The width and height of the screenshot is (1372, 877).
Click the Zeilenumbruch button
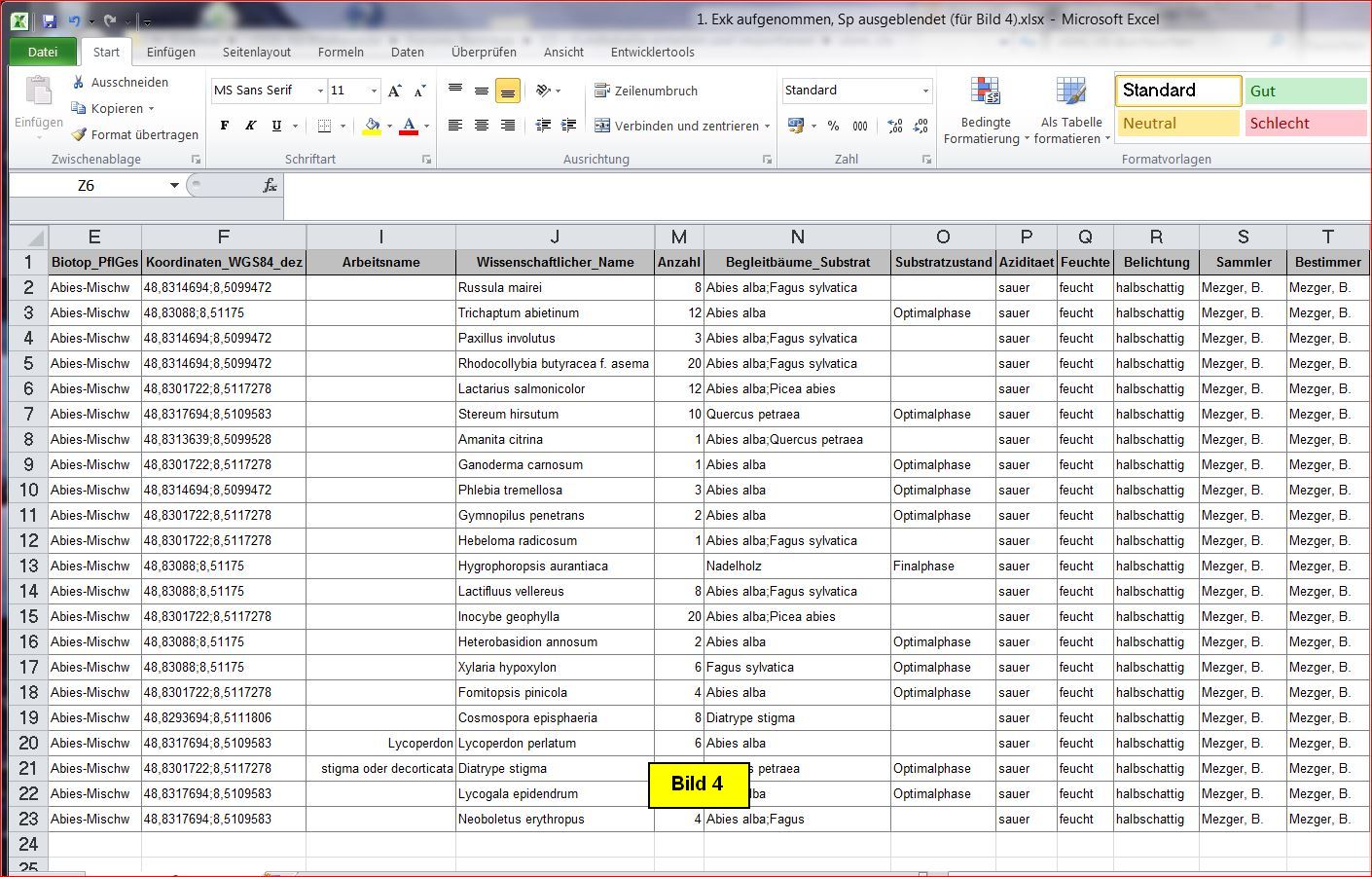click(x=646, y=91)
